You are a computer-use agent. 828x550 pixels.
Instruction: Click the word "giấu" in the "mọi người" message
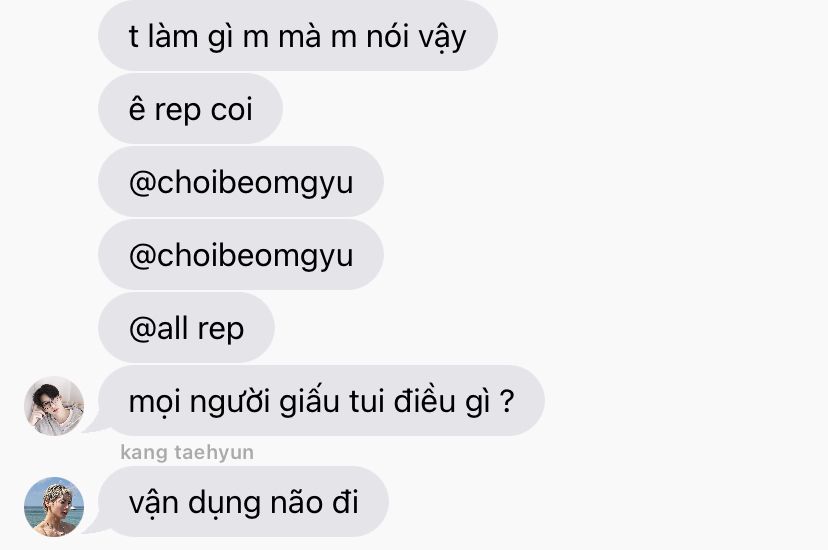point(308,401)
